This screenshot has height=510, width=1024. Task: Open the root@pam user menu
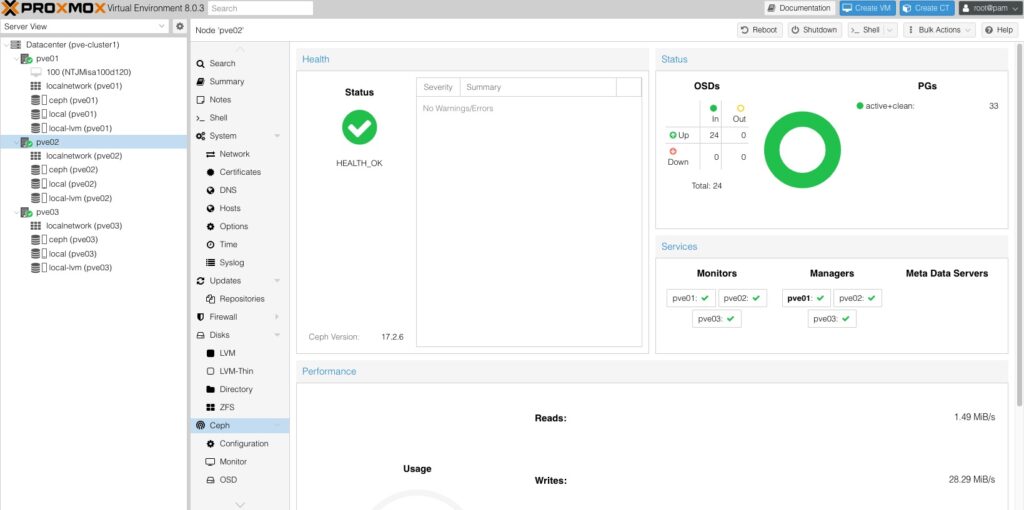point(989,8)
